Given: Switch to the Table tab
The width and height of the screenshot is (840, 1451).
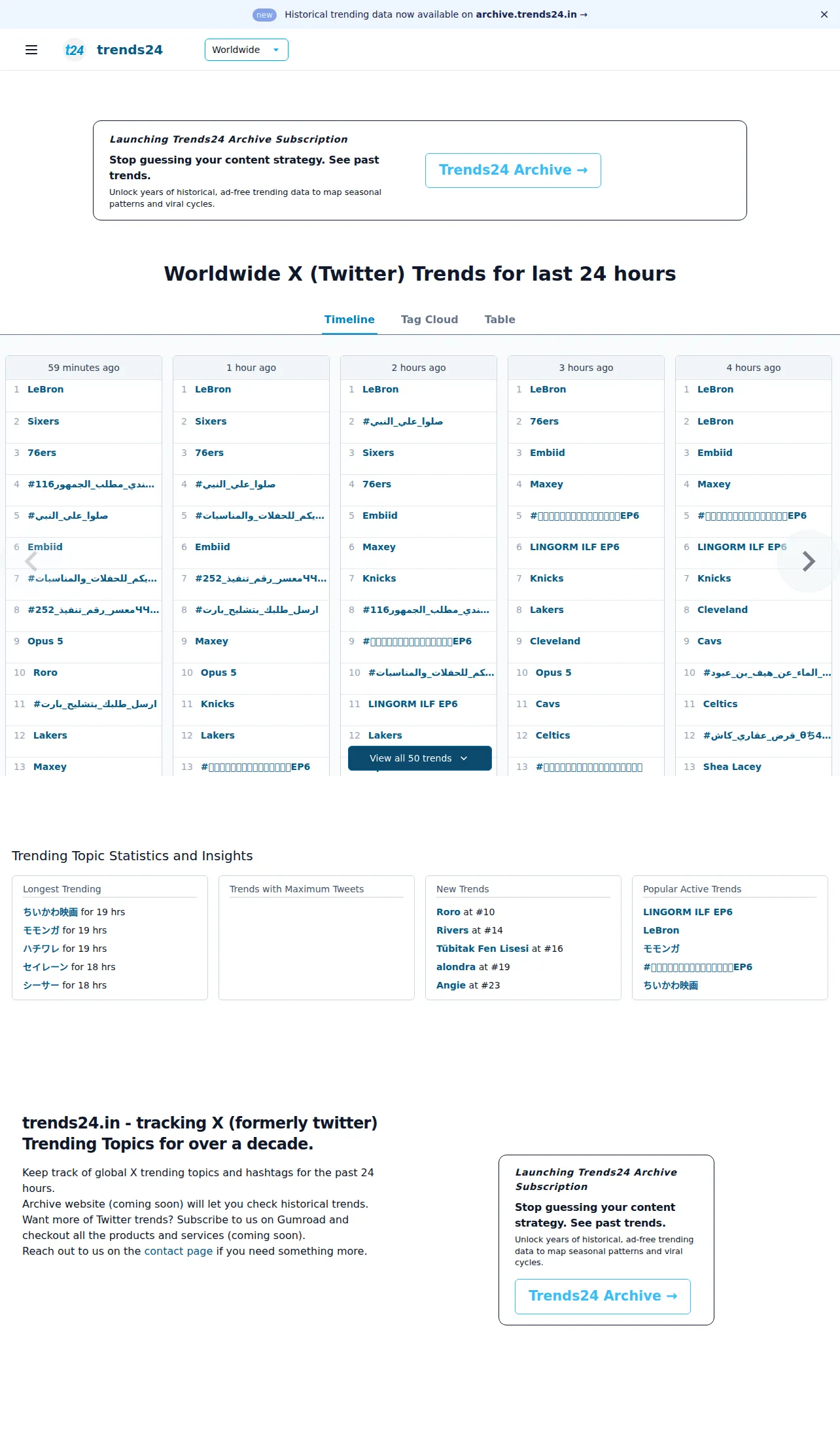Looking at the screenshot, I should coord(500,319).
